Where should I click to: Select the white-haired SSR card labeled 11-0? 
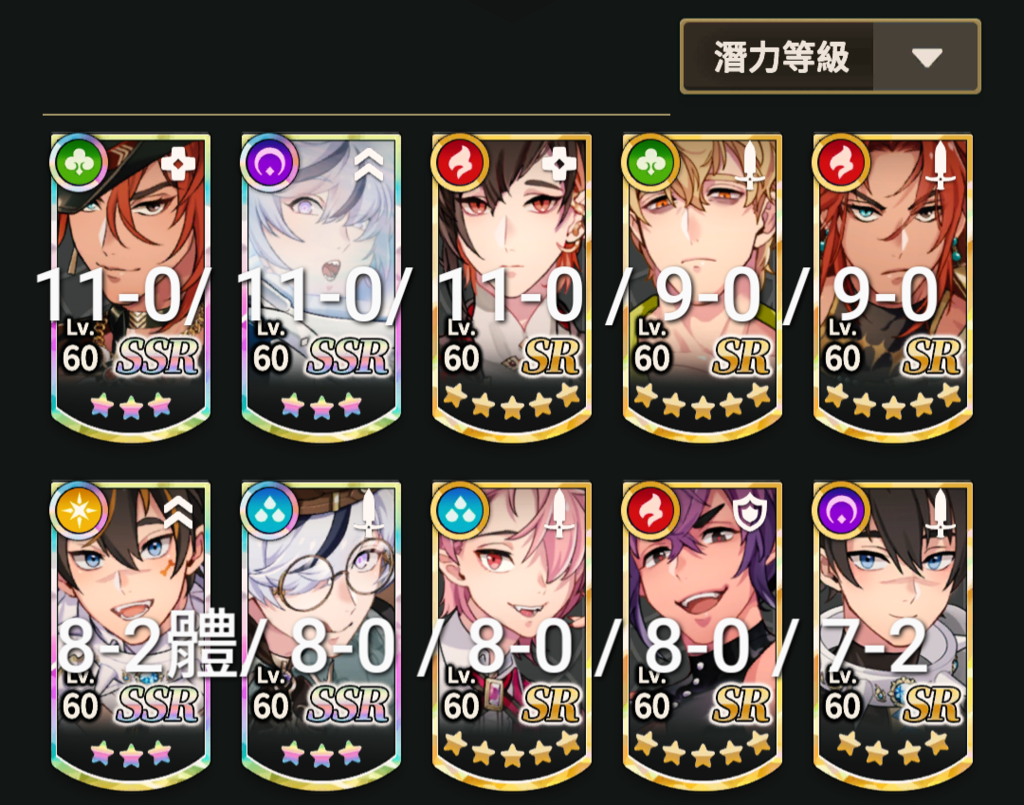(x=321, y=287)
